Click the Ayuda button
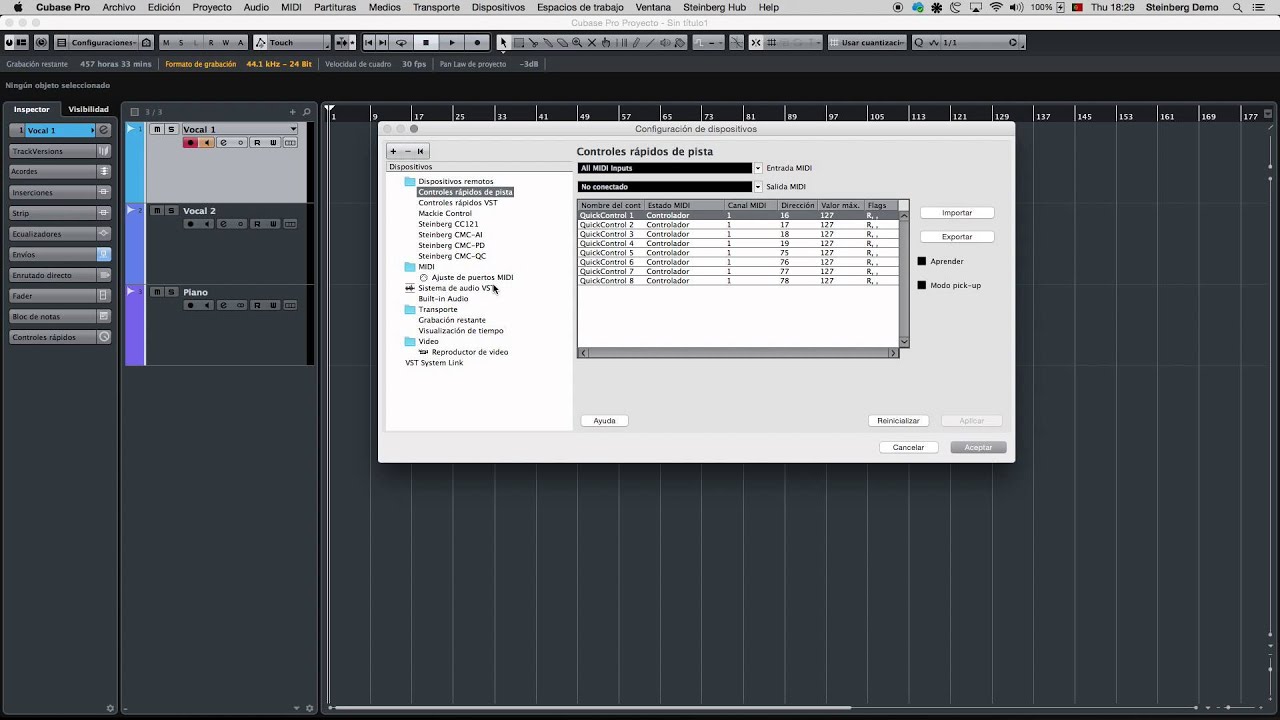The width and height of the screenshot is (1280, 720). point(604,421)
